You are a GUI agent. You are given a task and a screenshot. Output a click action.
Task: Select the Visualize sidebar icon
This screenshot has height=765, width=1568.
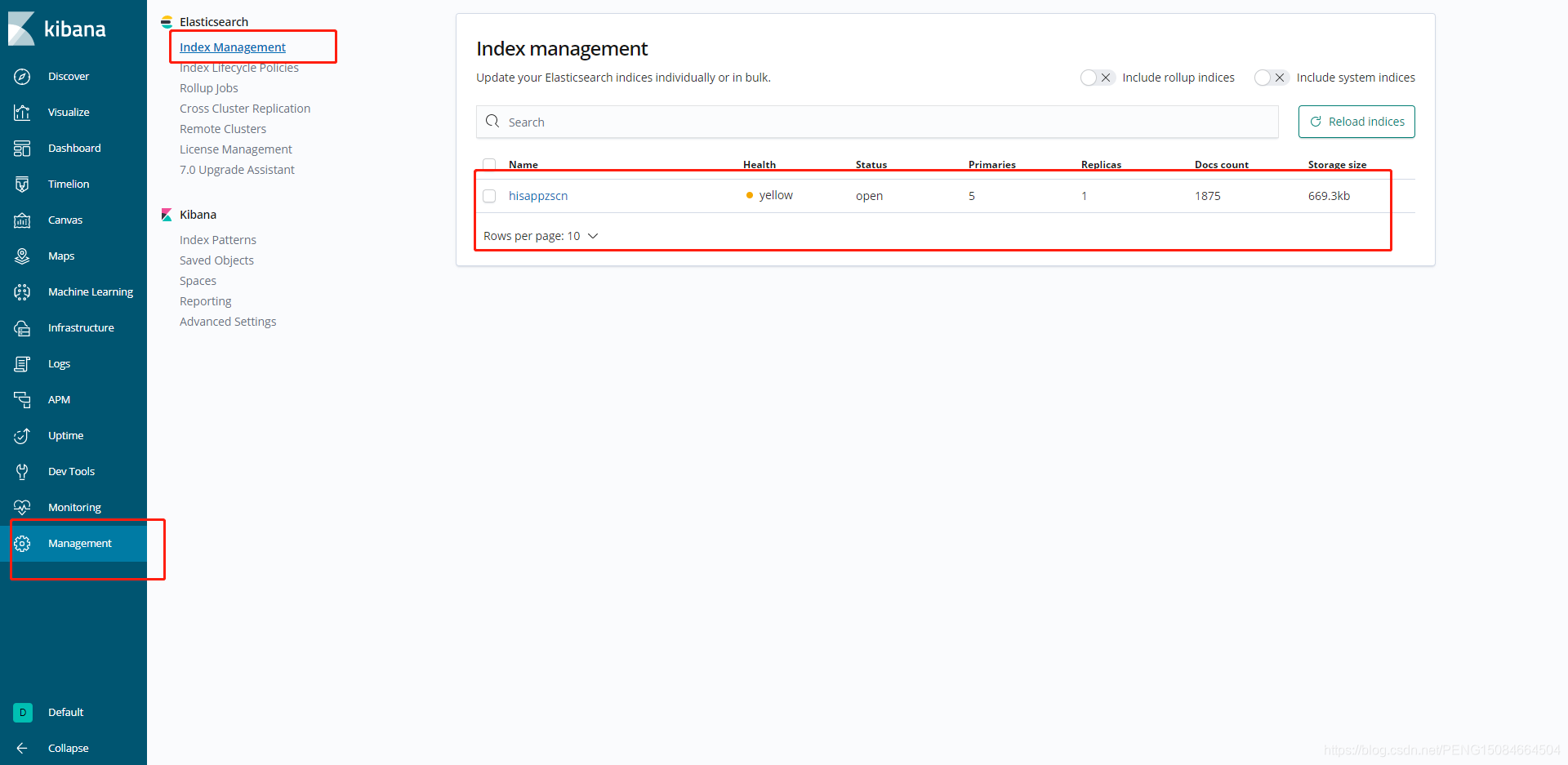click(x=22, y=112)
